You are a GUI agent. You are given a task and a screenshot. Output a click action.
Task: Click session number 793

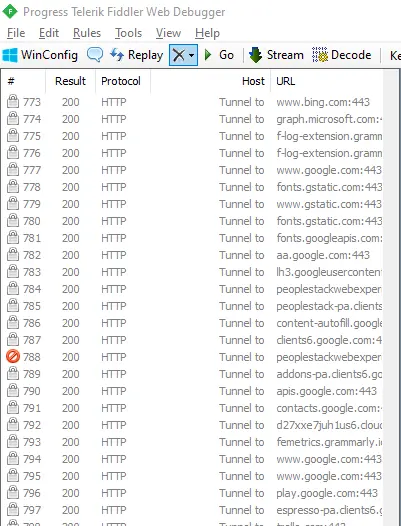[x=32, y=442]
